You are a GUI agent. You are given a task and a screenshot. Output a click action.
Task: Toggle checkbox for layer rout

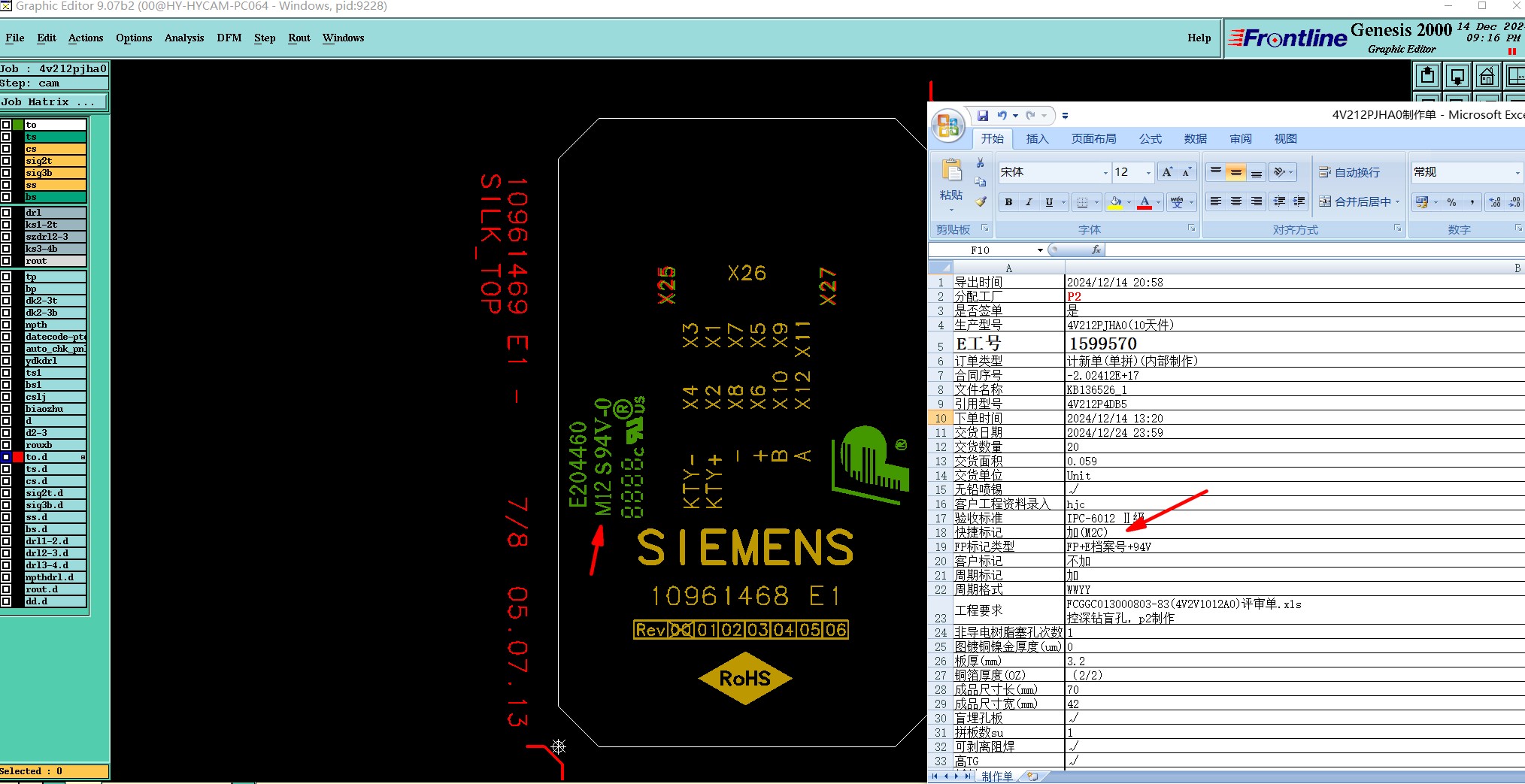pos(6,261)
